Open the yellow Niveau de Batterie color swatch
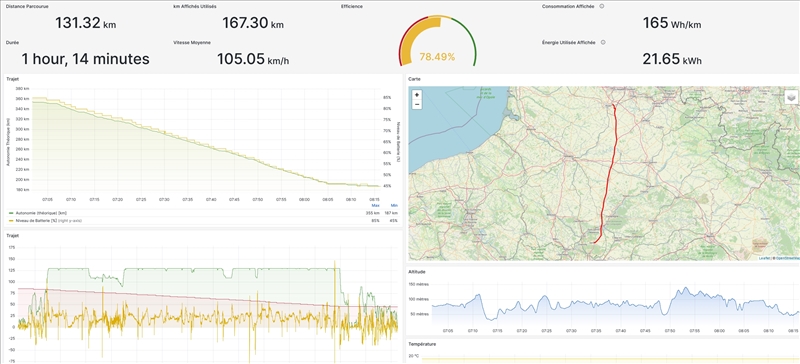This screenshot has height=364, width=800. 10,221
